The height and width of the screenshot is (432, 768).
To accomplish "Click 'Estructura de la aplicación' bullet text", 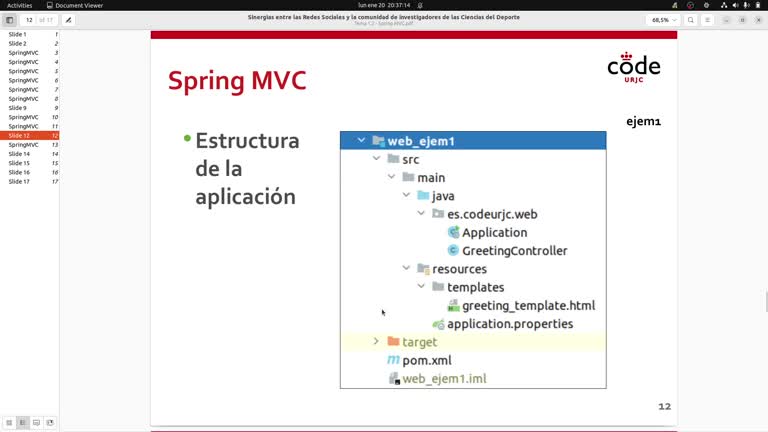I will coord(247,169).
